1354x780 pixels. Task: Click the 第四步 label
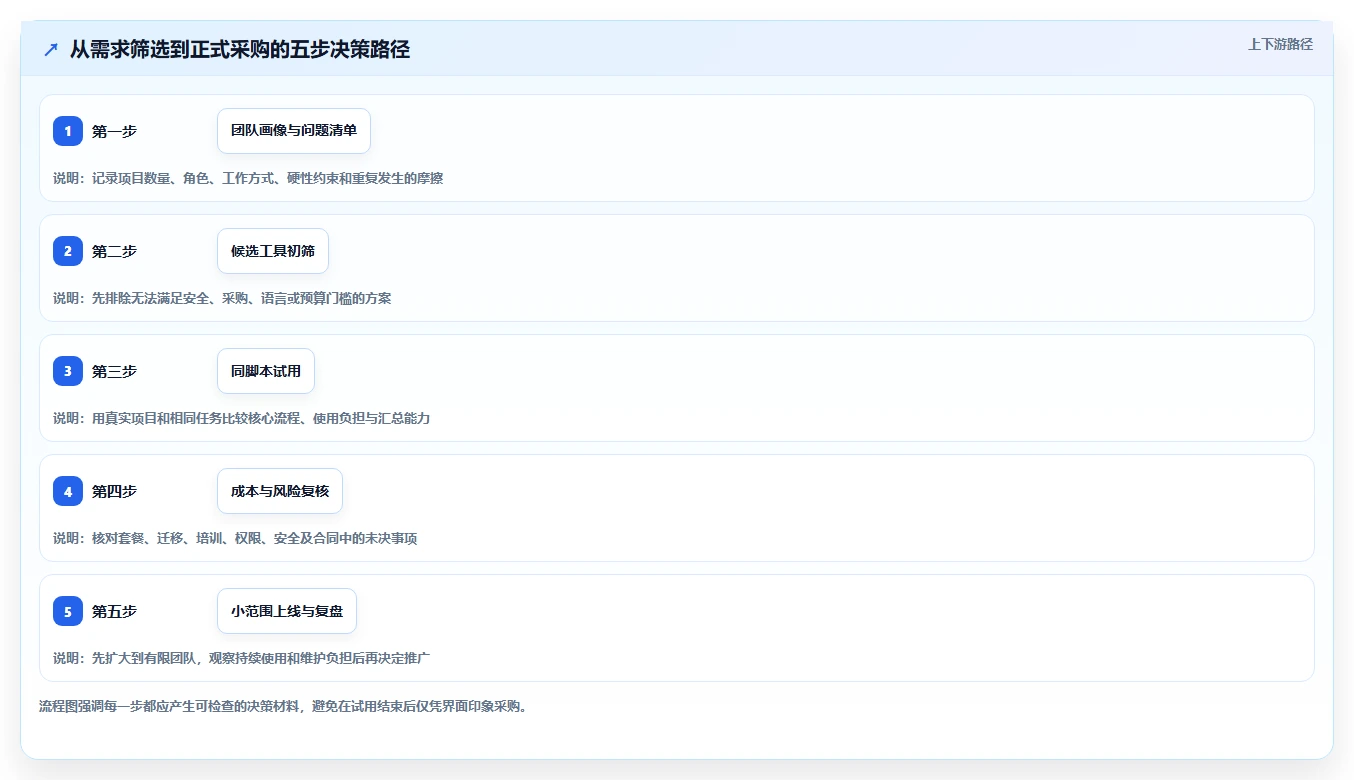pyautogui.click(x=114, y=491)
